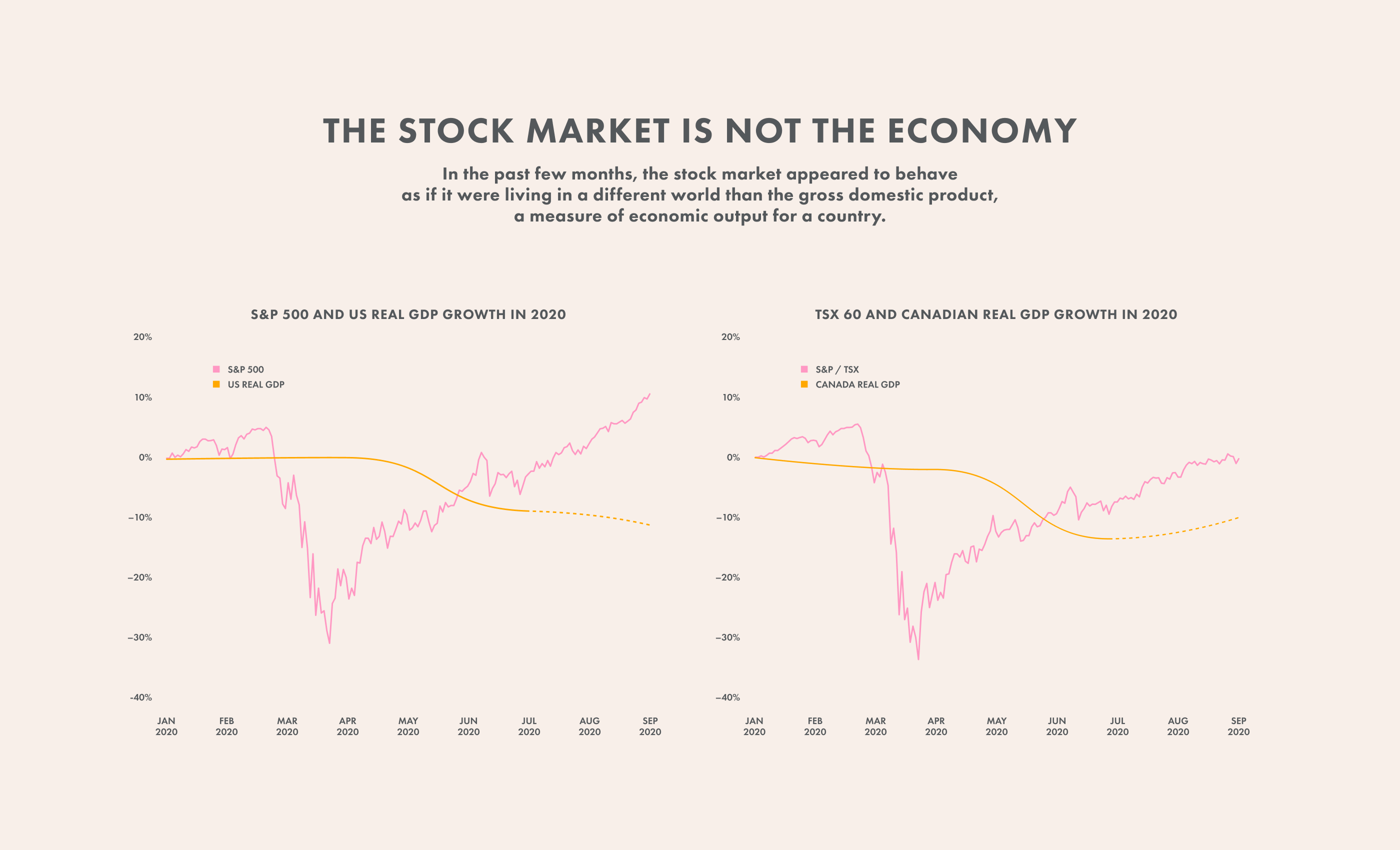
Task: Click the orange CANADA REAL GDP legend swatch
Action: pos(804,384)
